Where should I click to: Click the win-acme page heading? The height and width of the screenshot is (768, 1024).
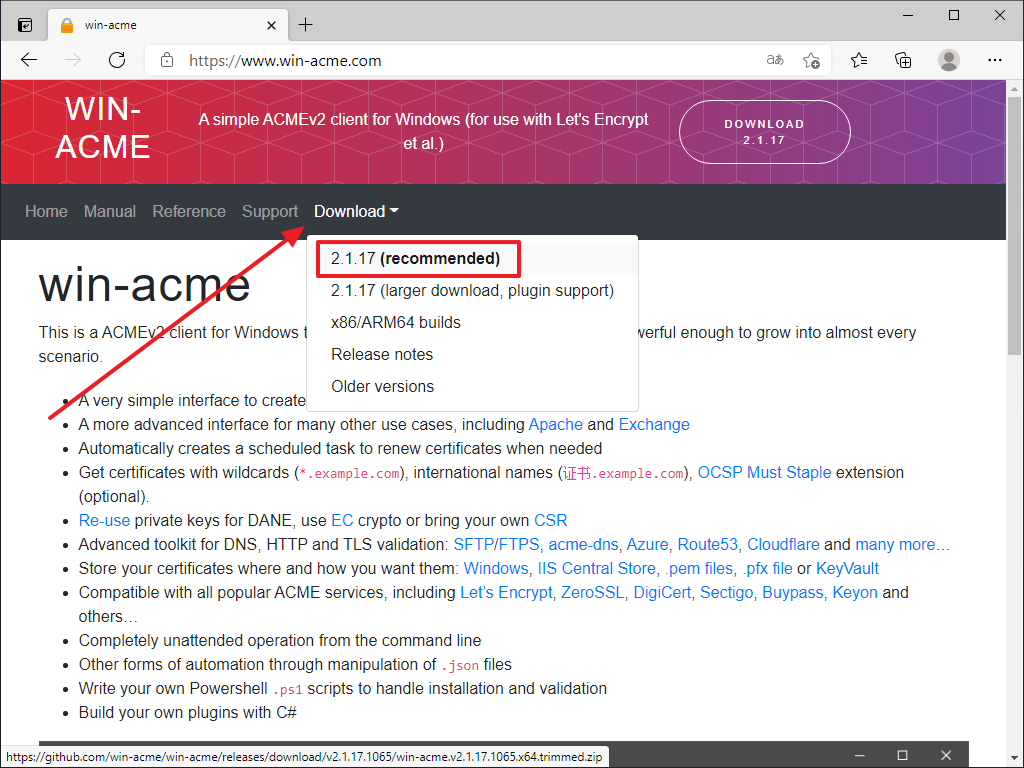(x=144, y=285)
